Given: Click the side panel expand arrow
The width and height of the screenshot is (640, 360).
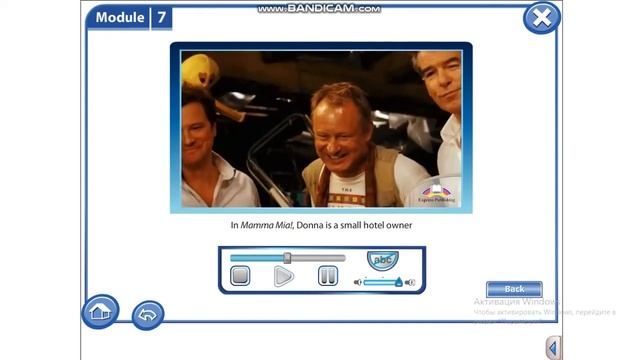Looking at the screenshot, I should pos(553,348).
